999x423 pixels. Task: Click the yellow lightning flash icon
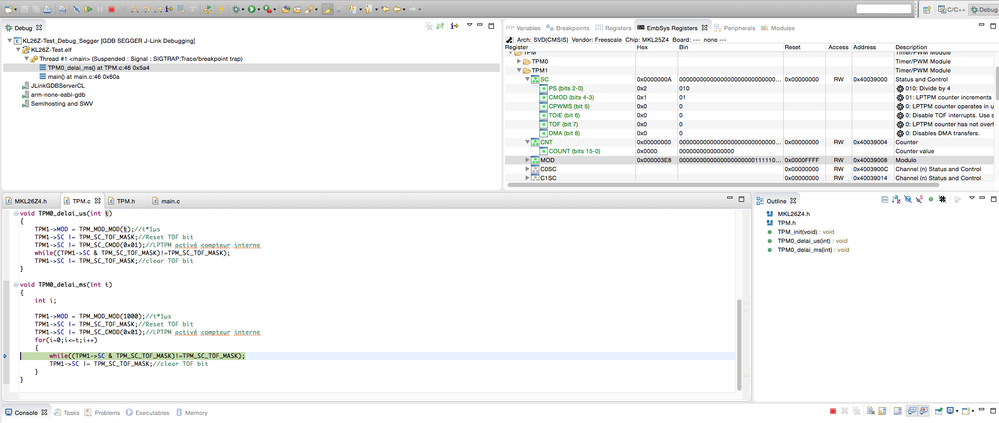tap(221, 10)
